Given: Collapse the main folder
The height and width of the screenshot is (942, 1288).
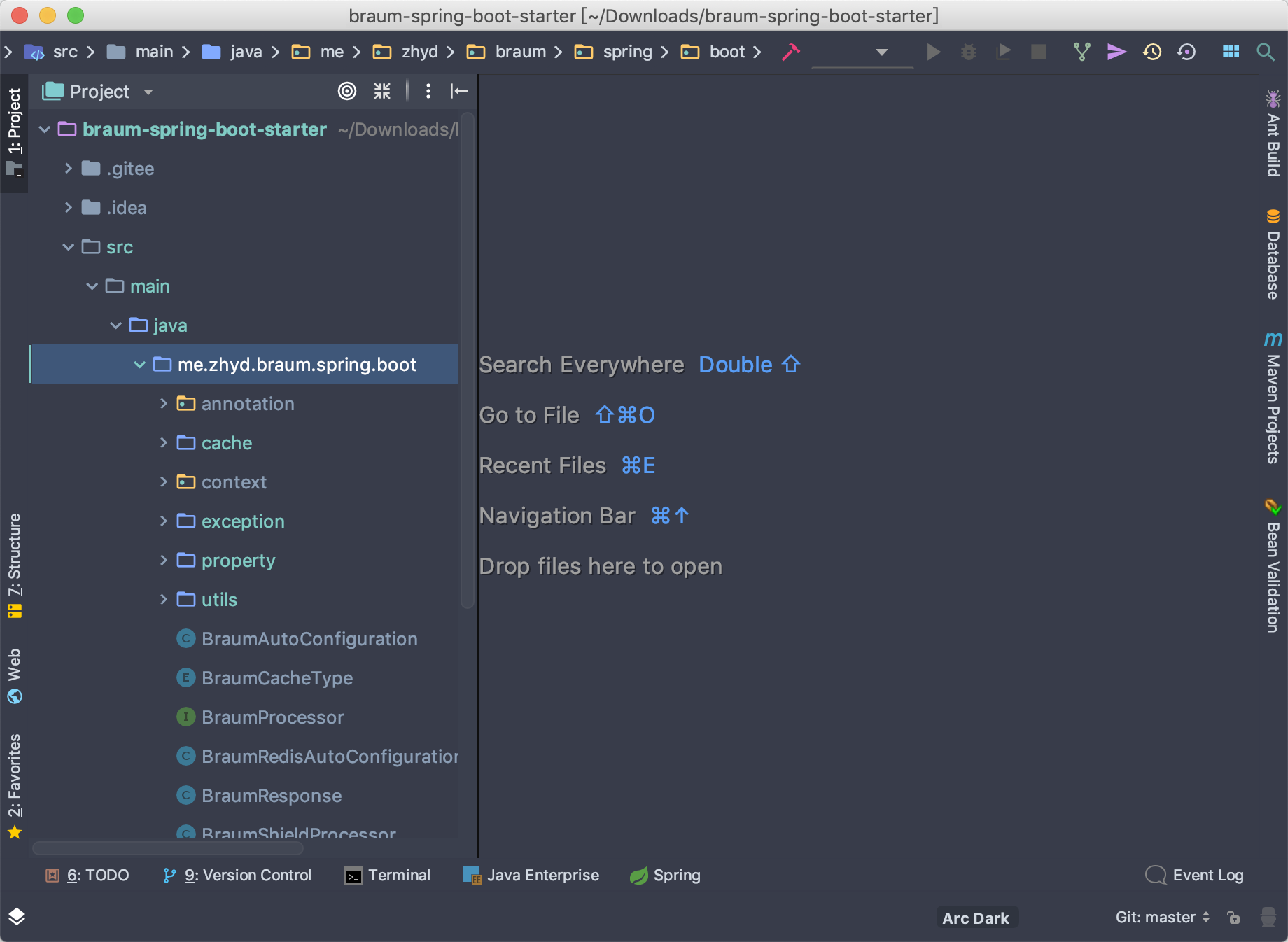Looking at the screenshot, I should [x=92, y=286].
